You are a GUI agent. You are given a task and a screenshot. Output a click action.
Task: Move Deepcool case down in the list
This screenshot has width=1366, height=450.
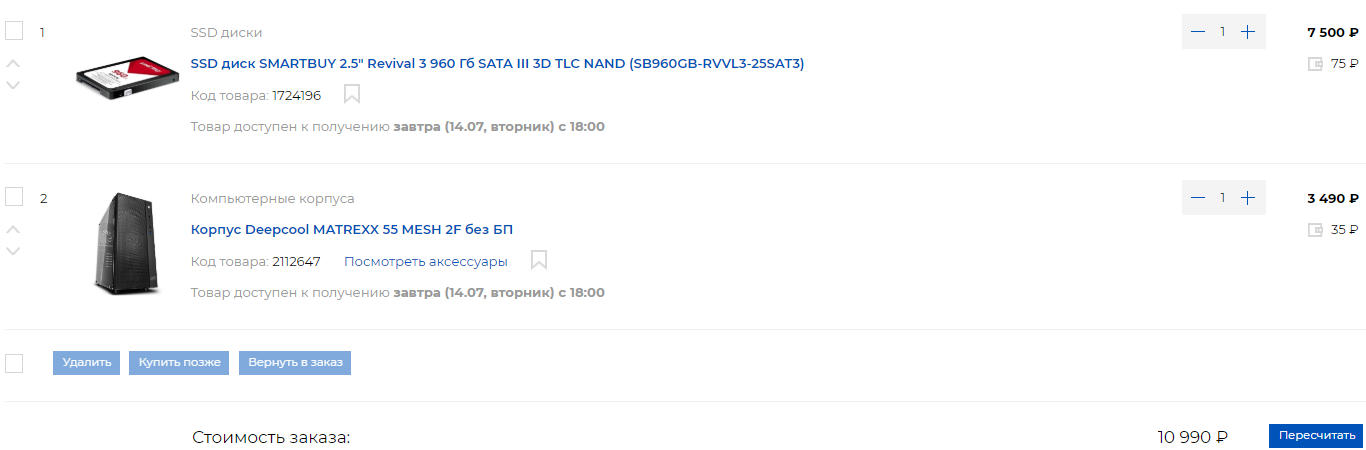pos(13,251)
